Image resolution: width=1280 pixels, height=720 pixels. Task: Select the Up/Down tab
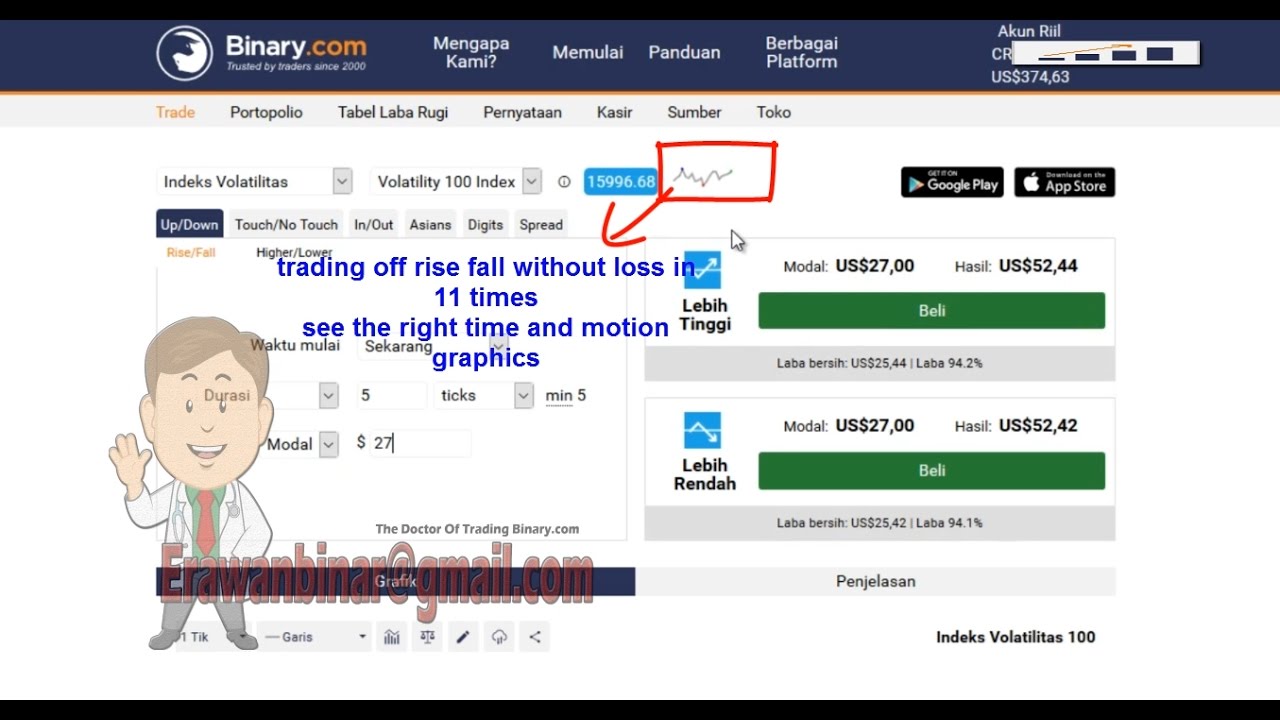tap(189, 225)
